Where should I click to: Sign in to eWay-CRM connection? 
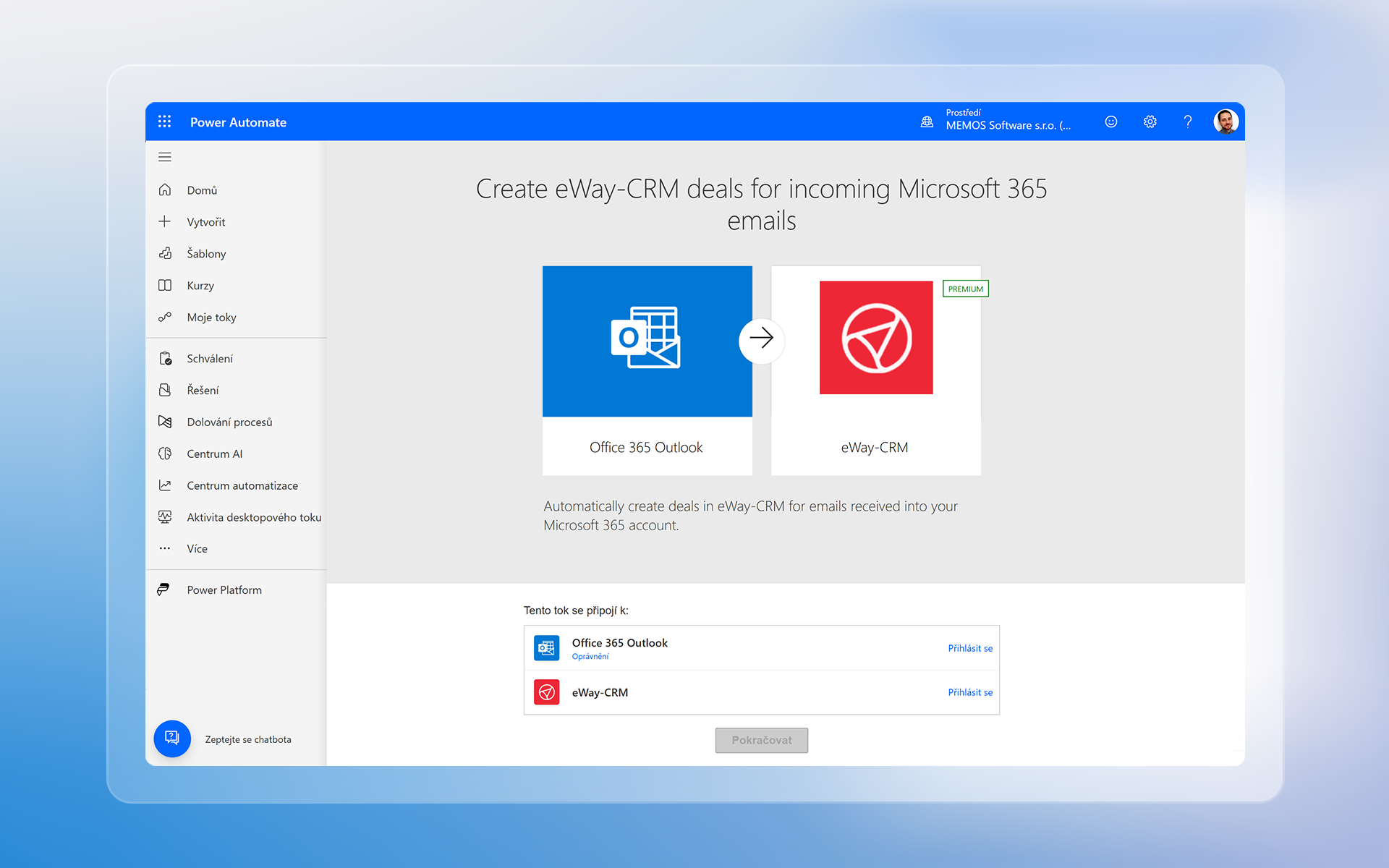[970, 692]
